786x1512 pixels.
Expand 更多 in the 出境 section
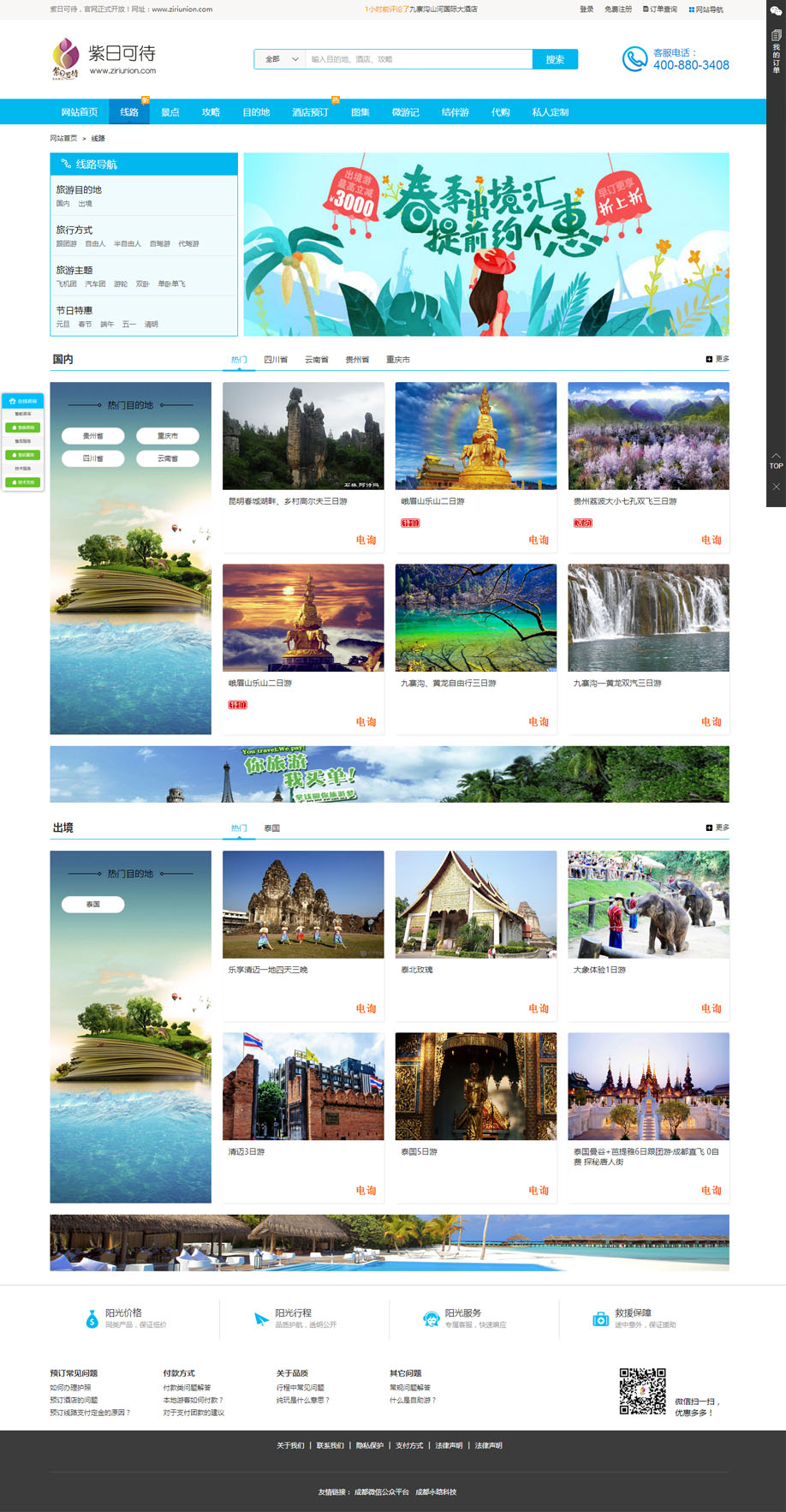coord(718,828)
